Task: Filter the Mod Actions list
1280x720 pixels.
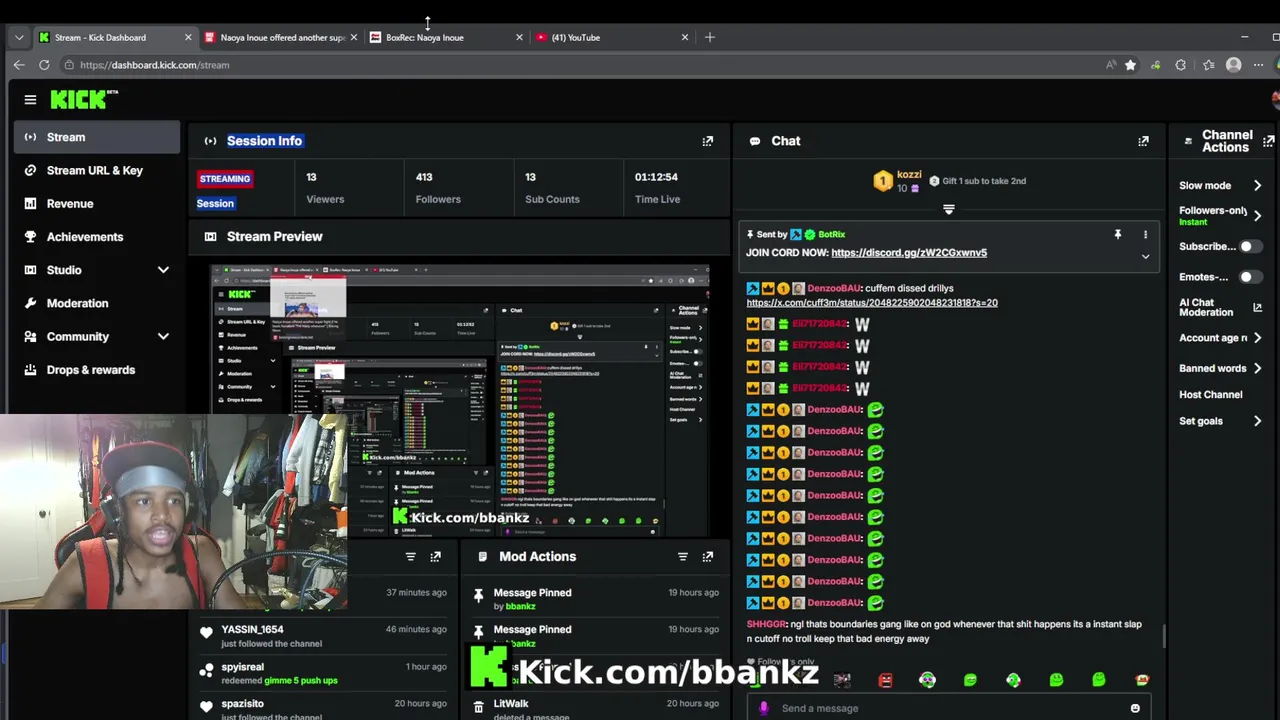Action: coord(682,557)
